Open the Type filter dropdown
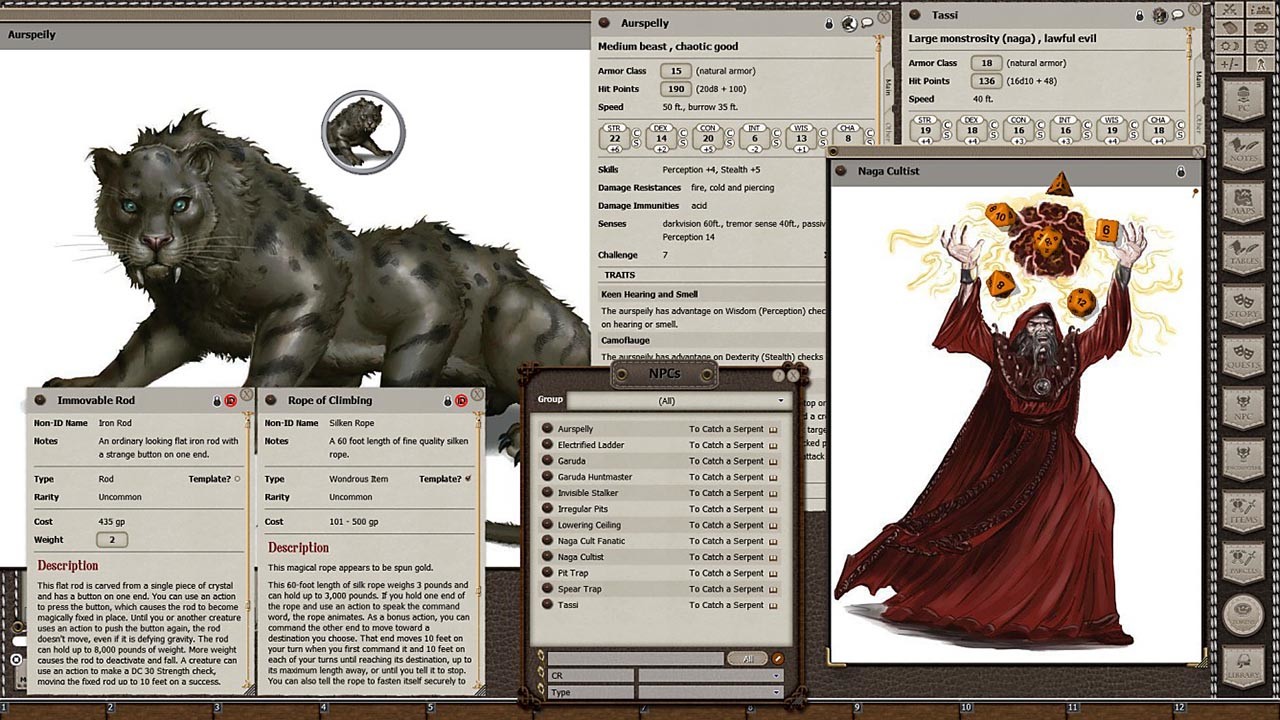The height and width of the screenshot is (720, 1280). (x=776, y=692)
